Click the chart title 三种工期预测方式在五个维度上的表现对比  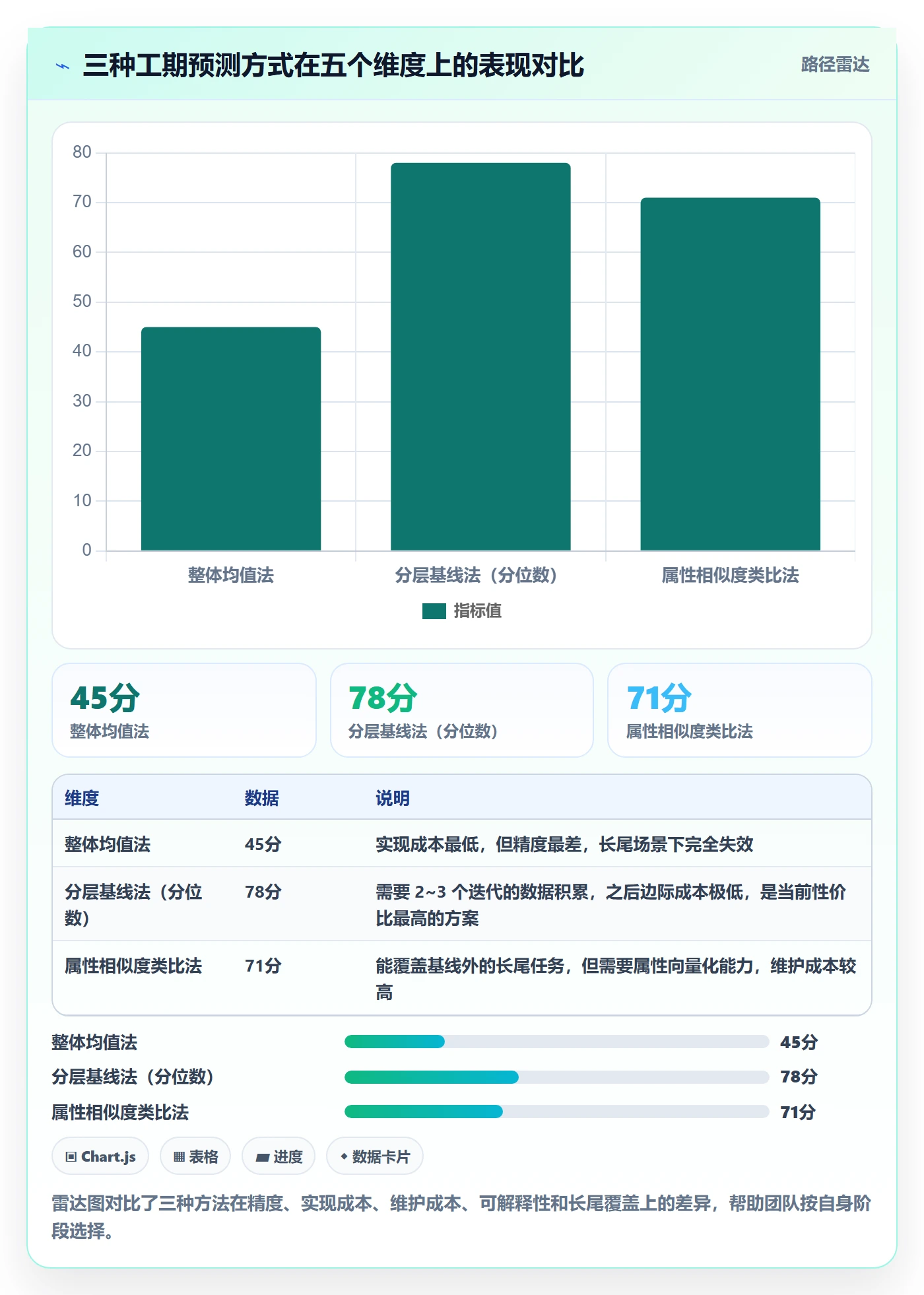click(333, 65)
